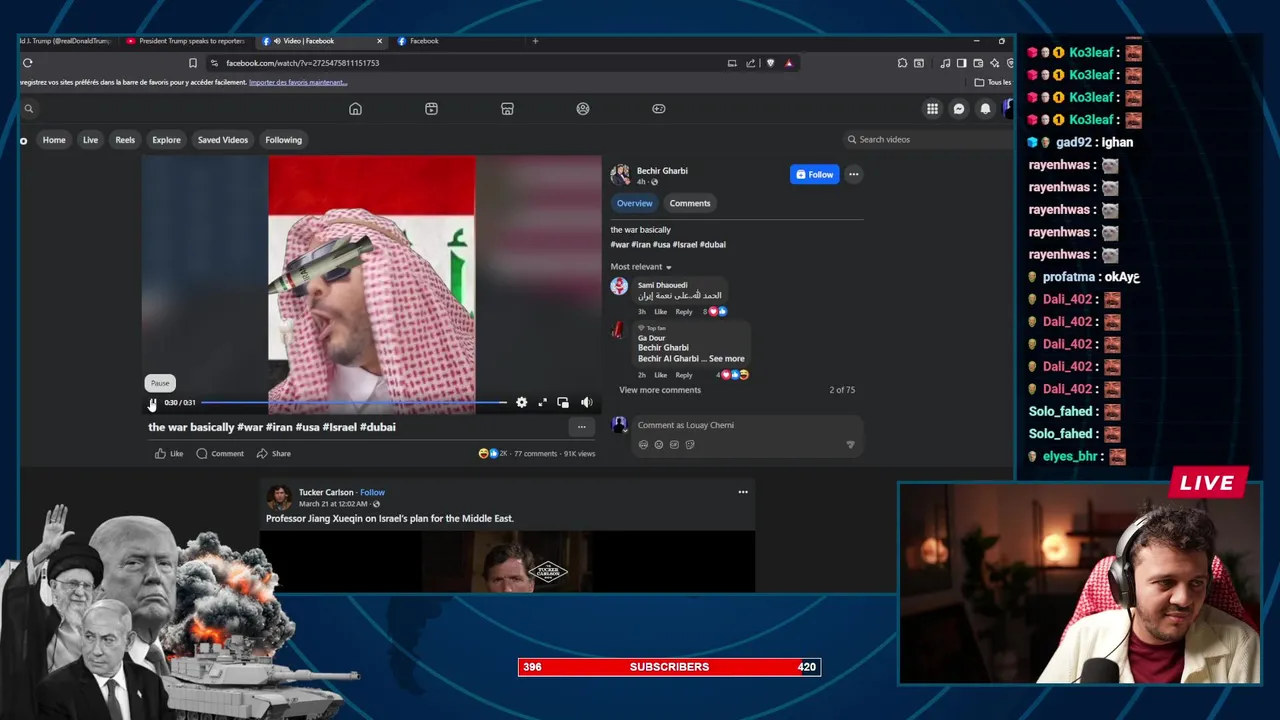The width and height of the screenshot is (1280, 720).
Task: Open a new browser tab
Action: point(535,41)
